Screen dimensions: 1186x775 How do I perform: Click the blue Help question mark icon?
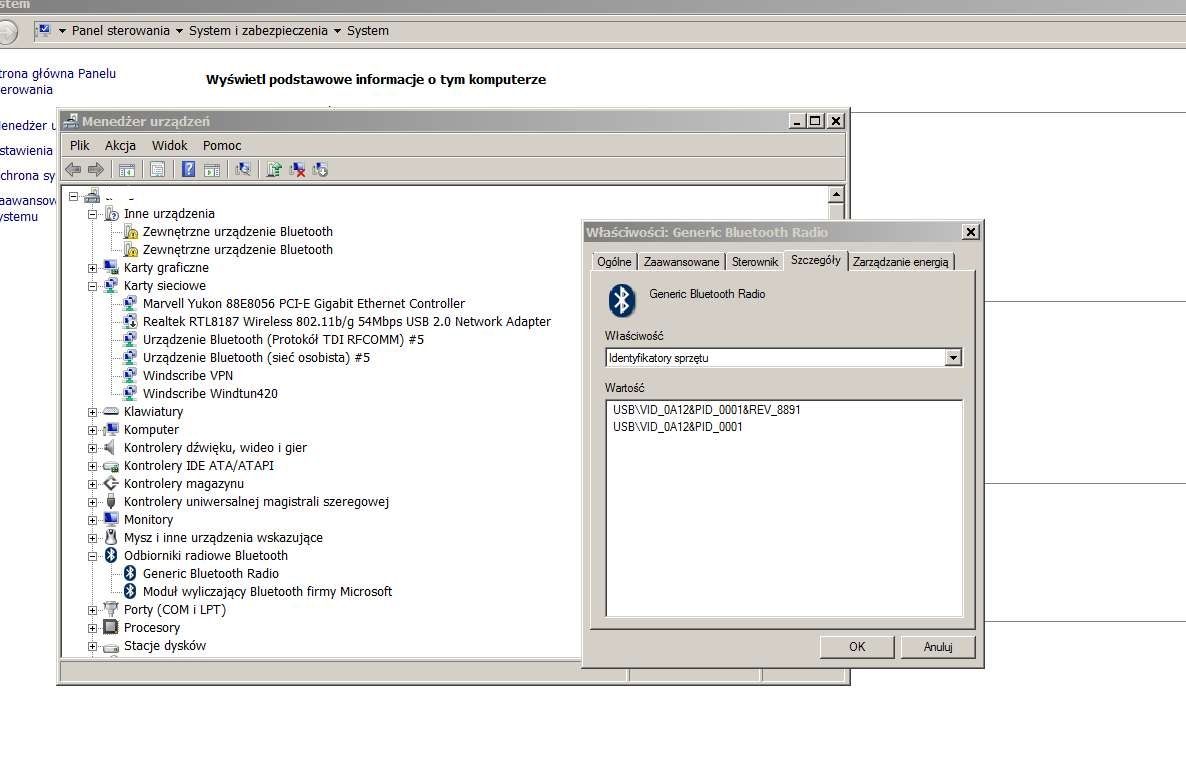[x=188, y=169]
